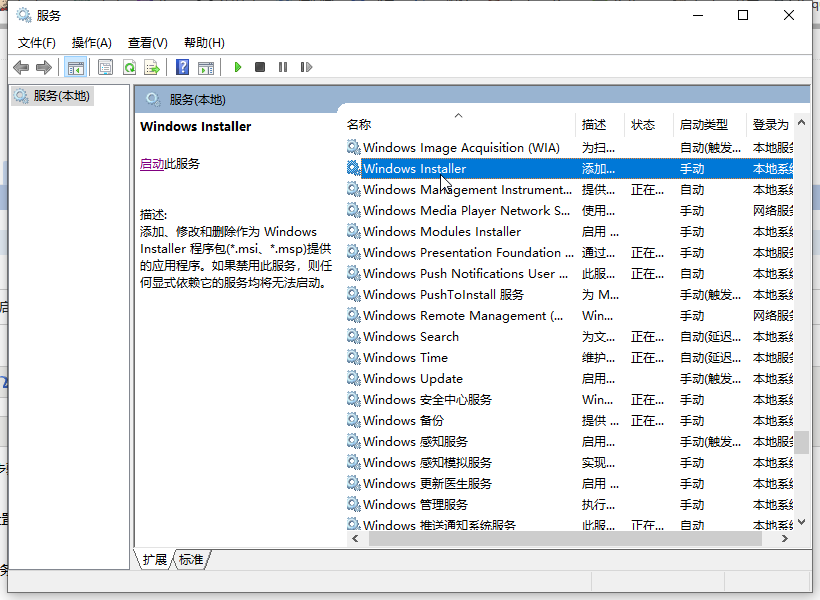Select Windows Remote Management service row
The width and height of the screenshot is (820, 600).
point(570,315)
